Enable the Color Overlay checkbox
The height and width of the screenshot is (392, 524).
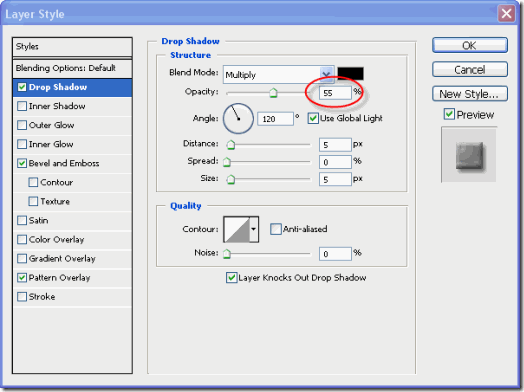click(22, 240)
